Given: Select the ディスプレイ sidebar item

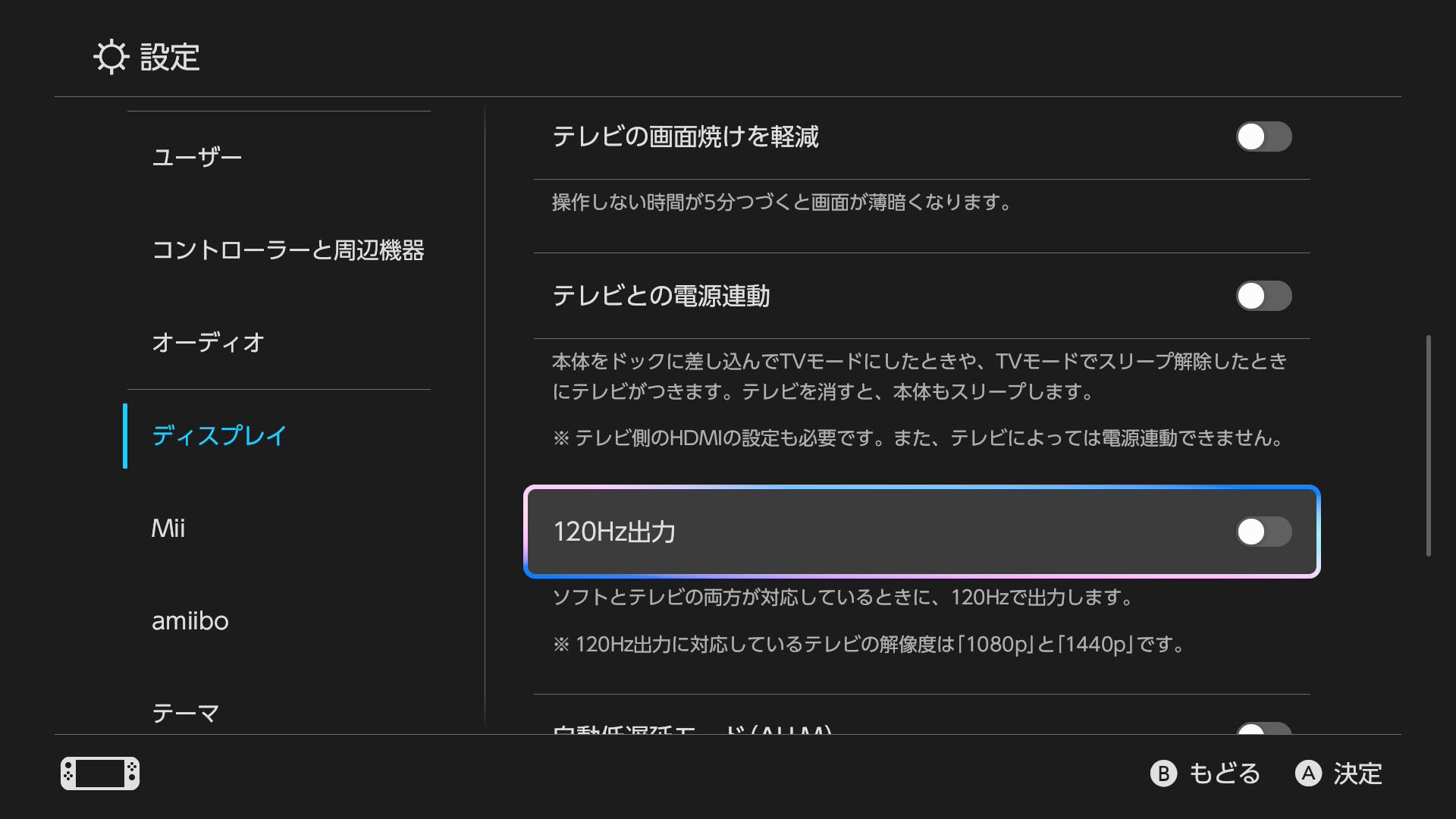Looking at the screenshot, I should (220, 436).
